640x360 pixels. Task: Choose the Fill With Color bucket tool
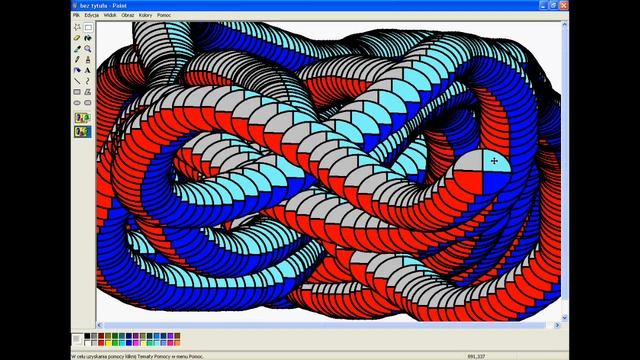coord(88,38)
